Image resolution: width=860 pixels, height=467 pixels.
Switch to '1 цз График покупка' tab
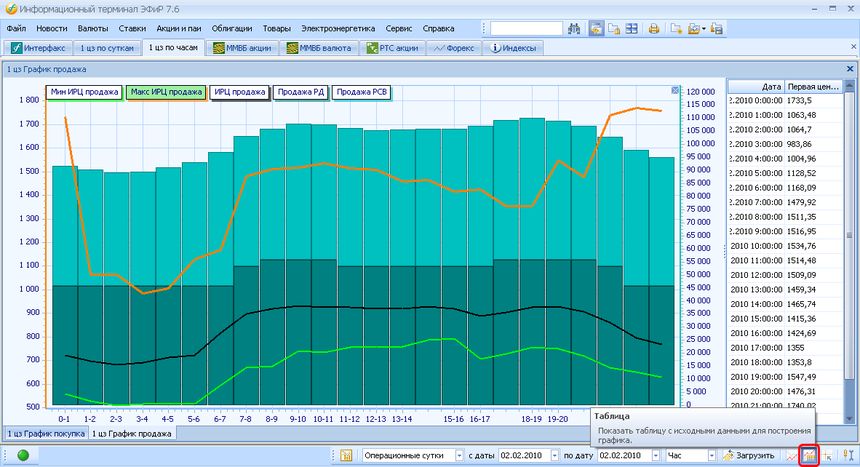coord(44,433)
